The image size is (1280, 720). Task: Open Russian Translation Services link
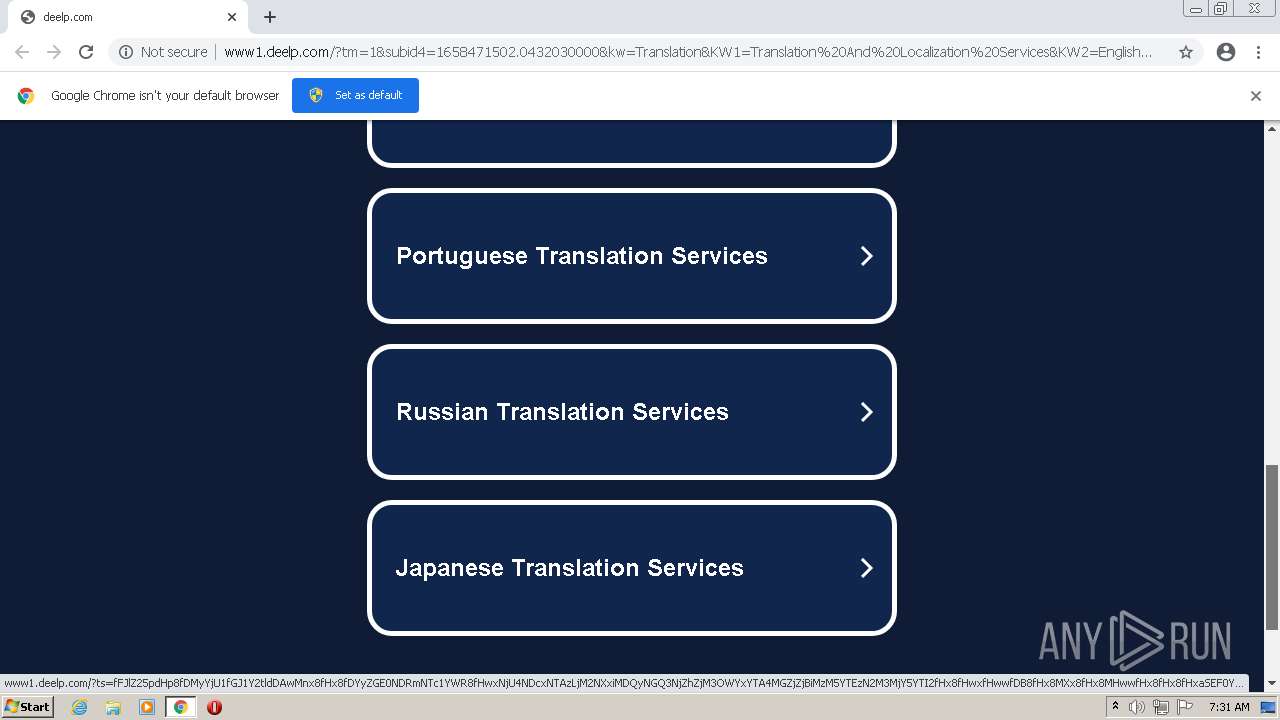632,412
